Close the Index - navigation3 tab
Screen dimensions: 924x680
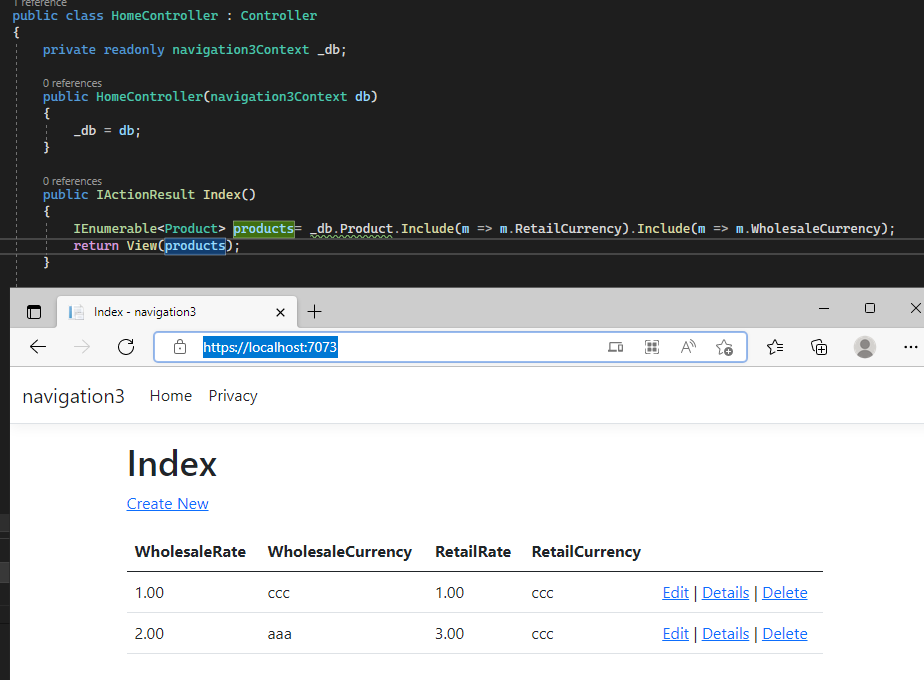click(280, 312)
